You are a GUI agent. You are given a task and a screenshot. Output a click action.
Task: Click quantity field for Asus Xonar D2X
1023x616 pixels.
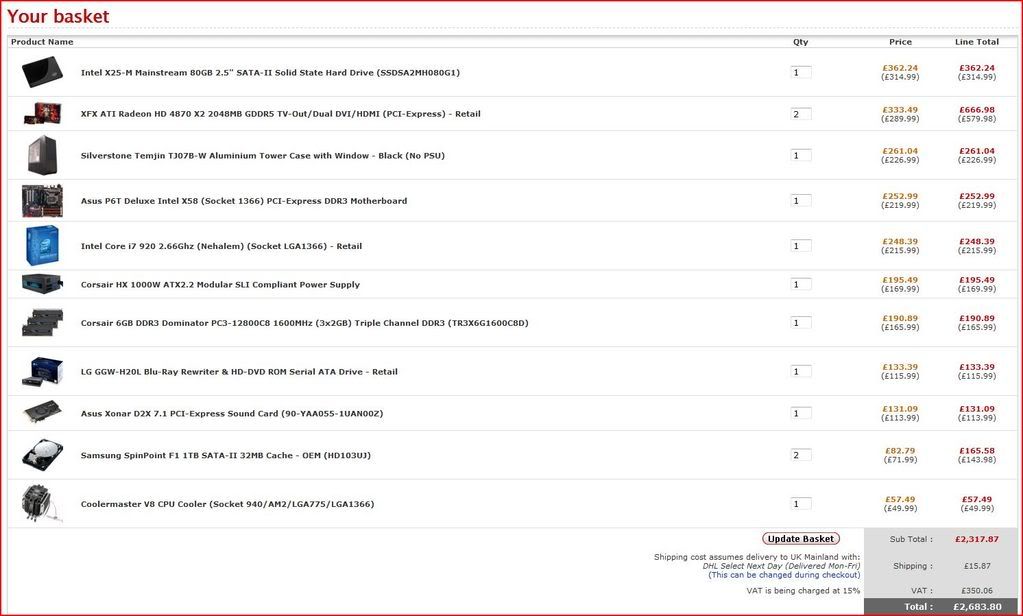(801, 413)
